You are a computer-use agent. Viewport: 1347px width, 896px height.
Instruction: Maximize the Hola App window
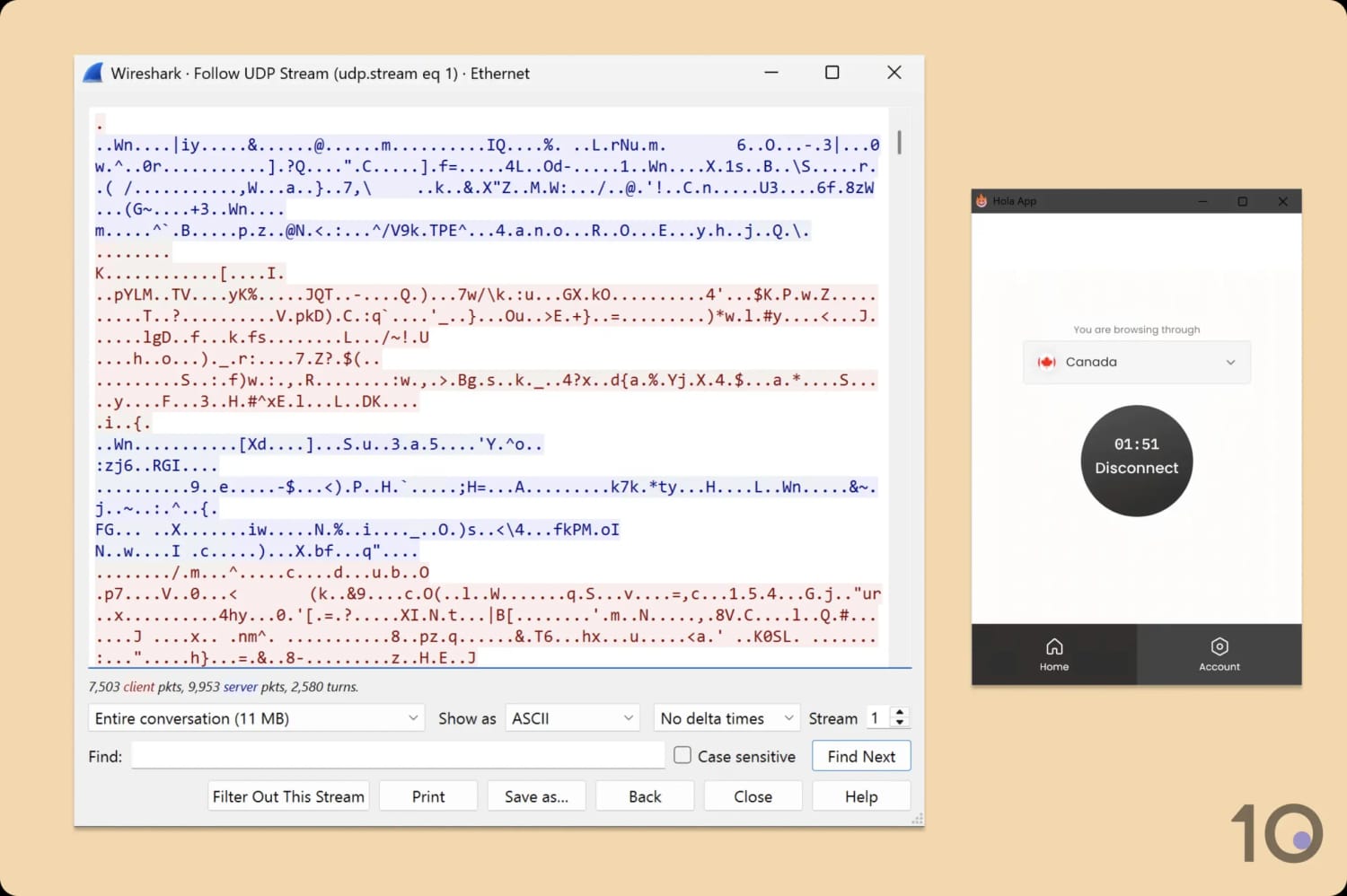click(1243, 201)
